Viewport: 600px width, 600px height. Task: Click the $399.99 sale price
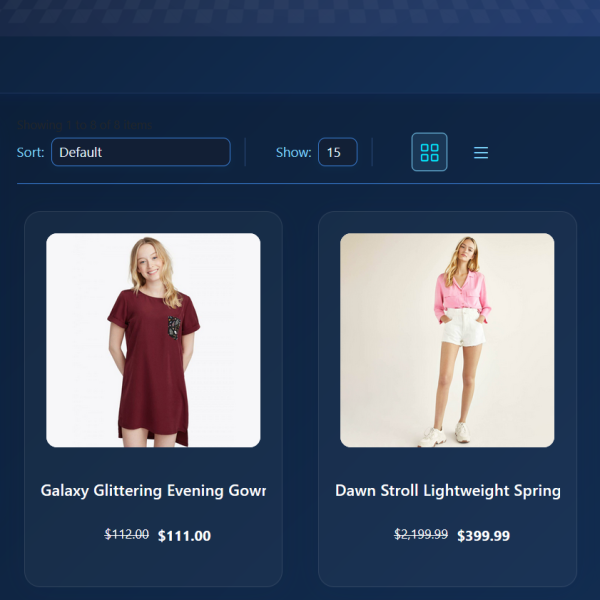tap(483, 536)
